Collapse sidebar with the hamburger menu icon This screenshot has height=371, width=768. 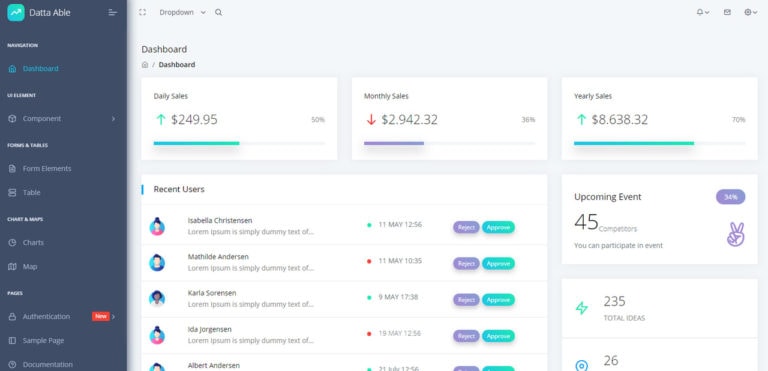click(113, 12)
